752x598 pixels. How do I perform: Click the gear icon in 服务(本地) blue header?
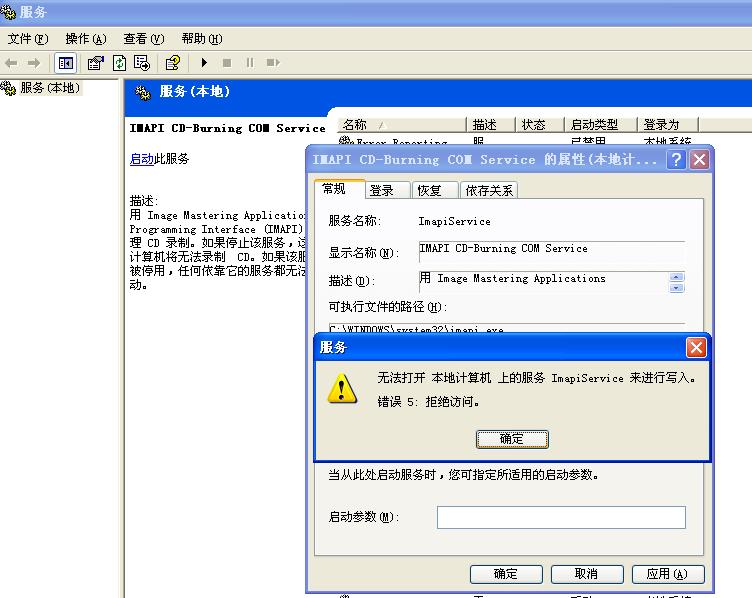click(x=143, y=92)
